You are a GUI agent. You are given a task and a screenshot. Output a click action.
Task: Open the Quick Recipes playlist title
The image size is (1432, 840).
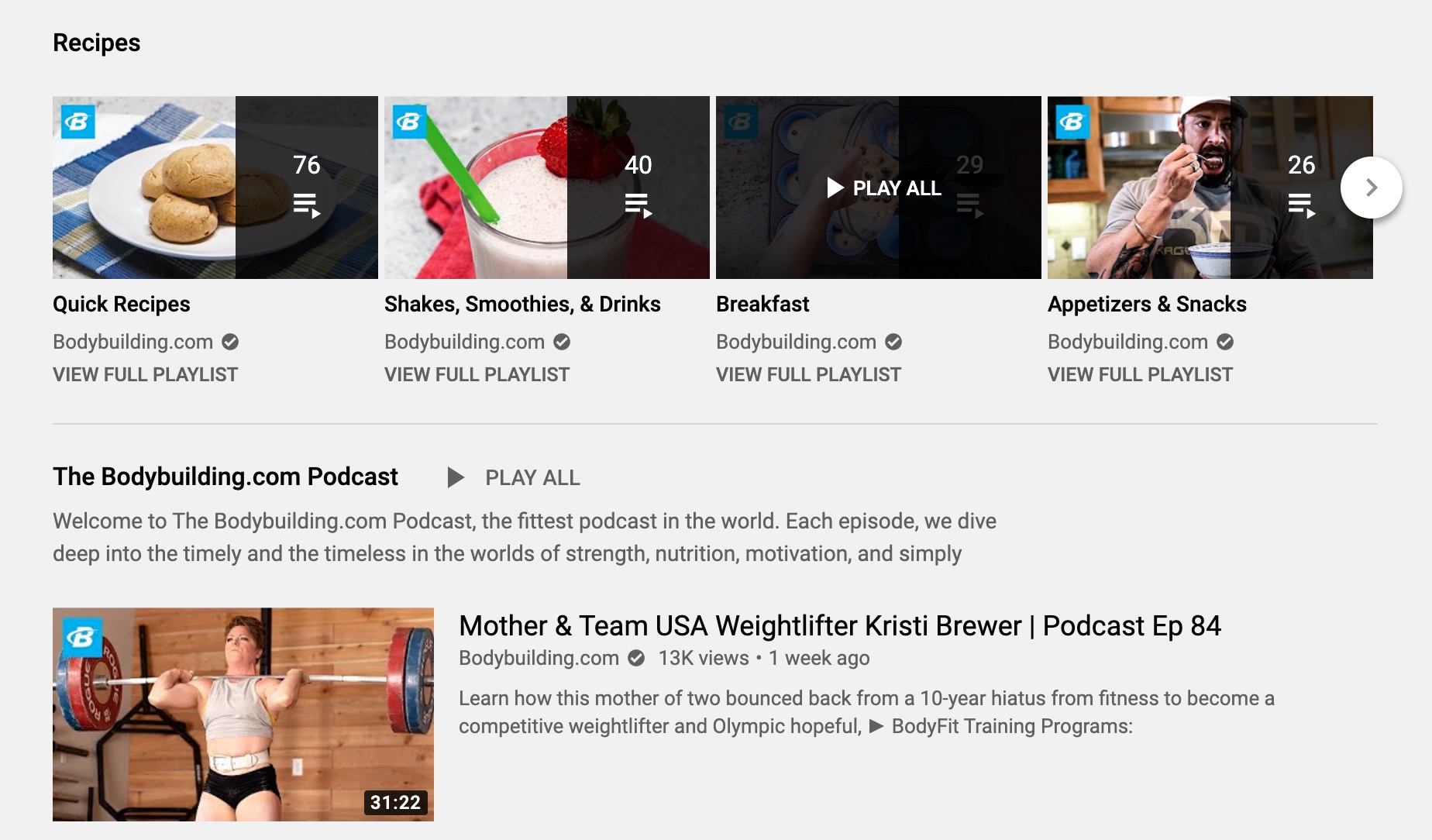pos(122,304)
